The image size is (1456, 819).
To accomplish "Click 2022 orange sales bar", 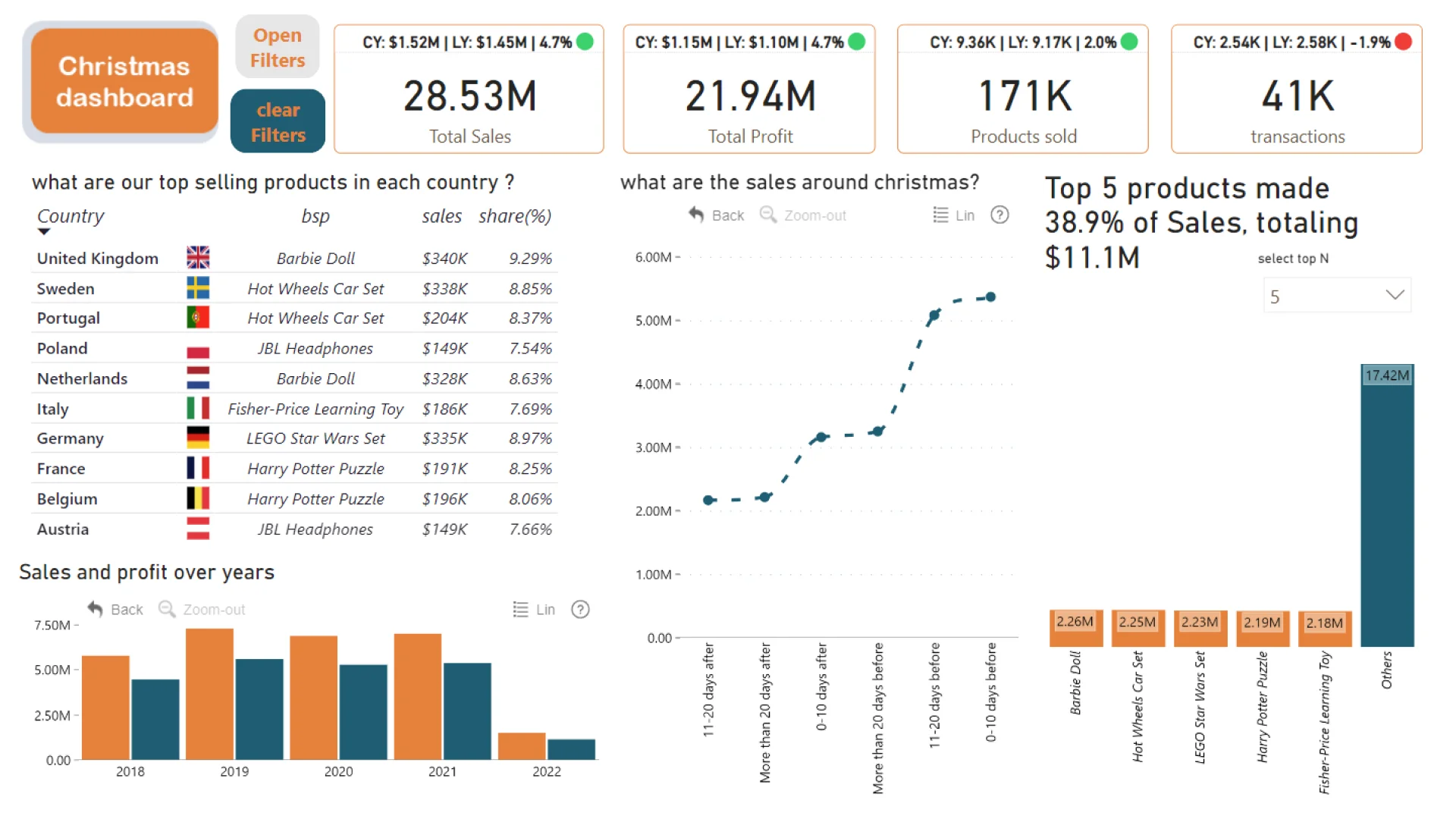I will (522, 746).
